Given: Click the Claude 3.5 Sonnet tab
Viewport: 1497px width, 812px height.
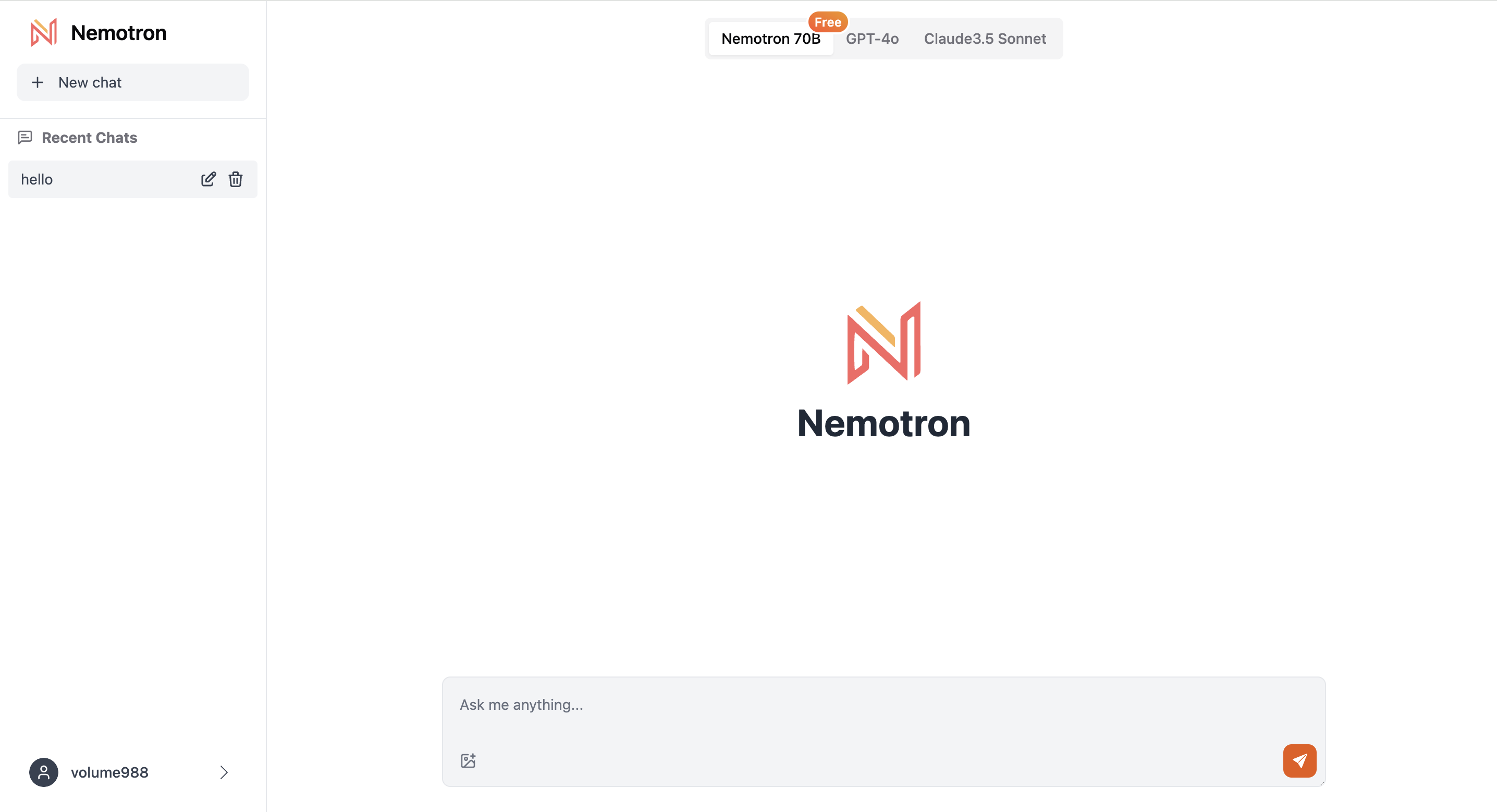Looking at the screenshot, I should 984,38.
